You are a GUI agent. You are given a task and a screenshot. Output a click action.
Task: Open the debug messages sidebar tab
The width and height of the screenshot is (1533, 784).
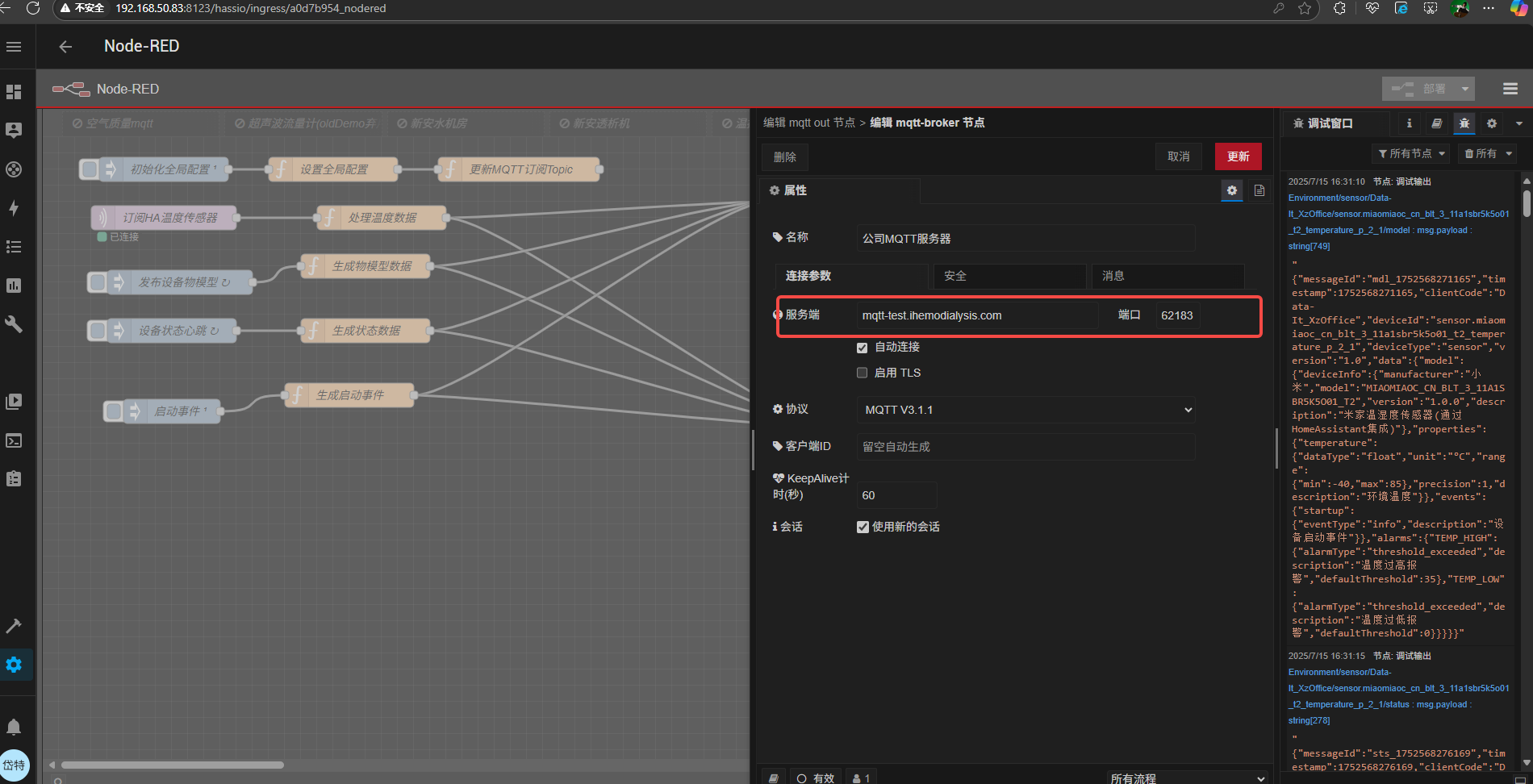pyautogui.click(x=1464, y=123)
